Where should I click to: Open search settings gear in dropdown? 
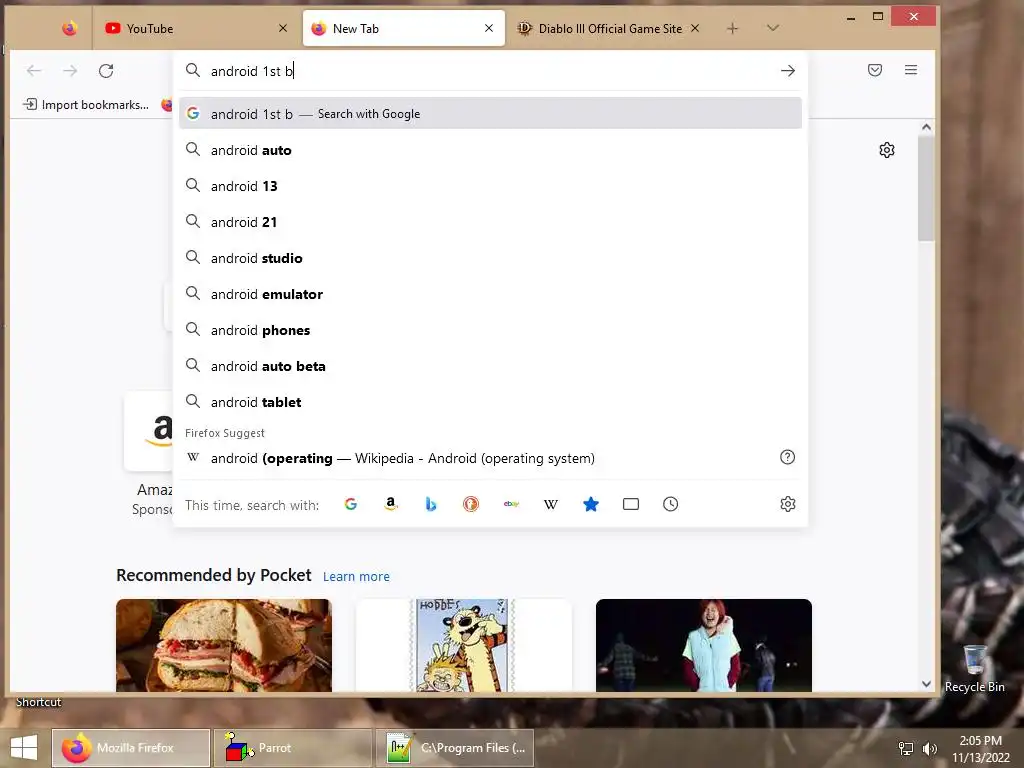tap(788, 504)
